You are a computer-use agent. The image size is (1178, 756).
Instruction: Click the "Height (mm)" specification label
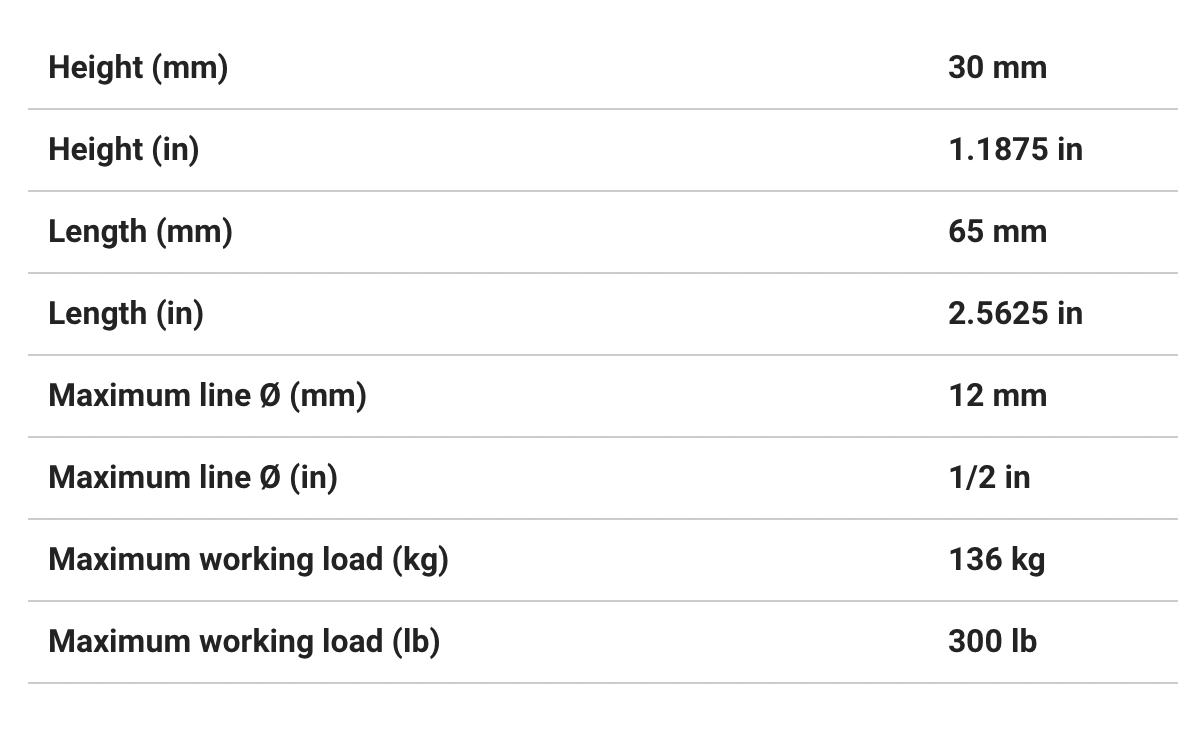[x=138, y=68]
